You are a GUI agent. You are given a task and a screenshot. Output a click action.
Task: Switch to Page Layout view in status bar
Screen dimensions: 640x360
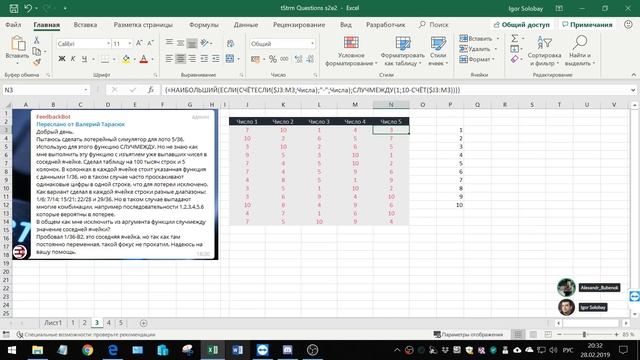tap(533, 334)
